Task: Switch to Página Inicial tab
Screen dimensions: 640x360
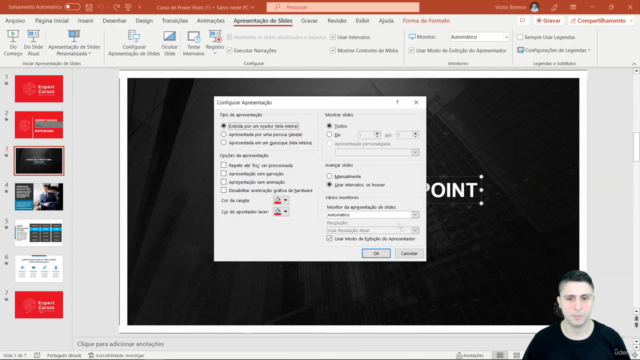Action: click(52, 20)
